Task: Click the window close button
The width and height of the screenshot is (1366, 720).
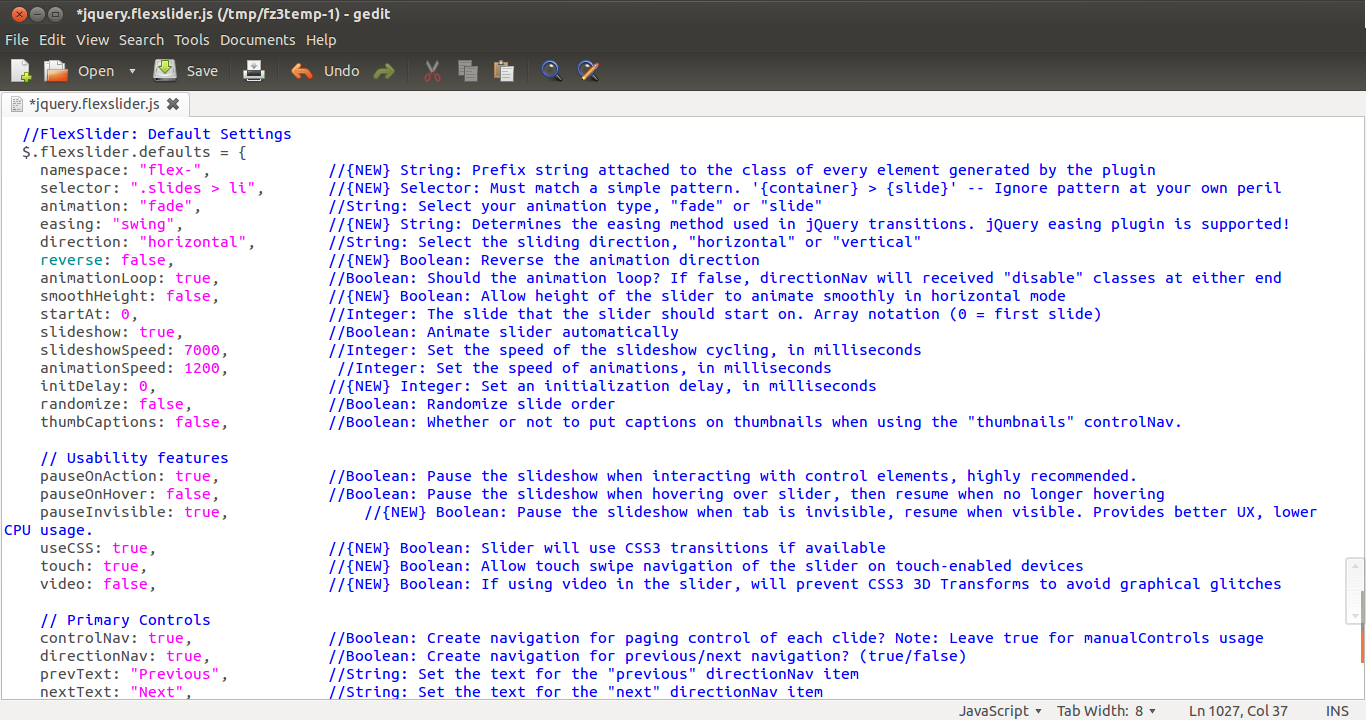Action: pos(17,14)
